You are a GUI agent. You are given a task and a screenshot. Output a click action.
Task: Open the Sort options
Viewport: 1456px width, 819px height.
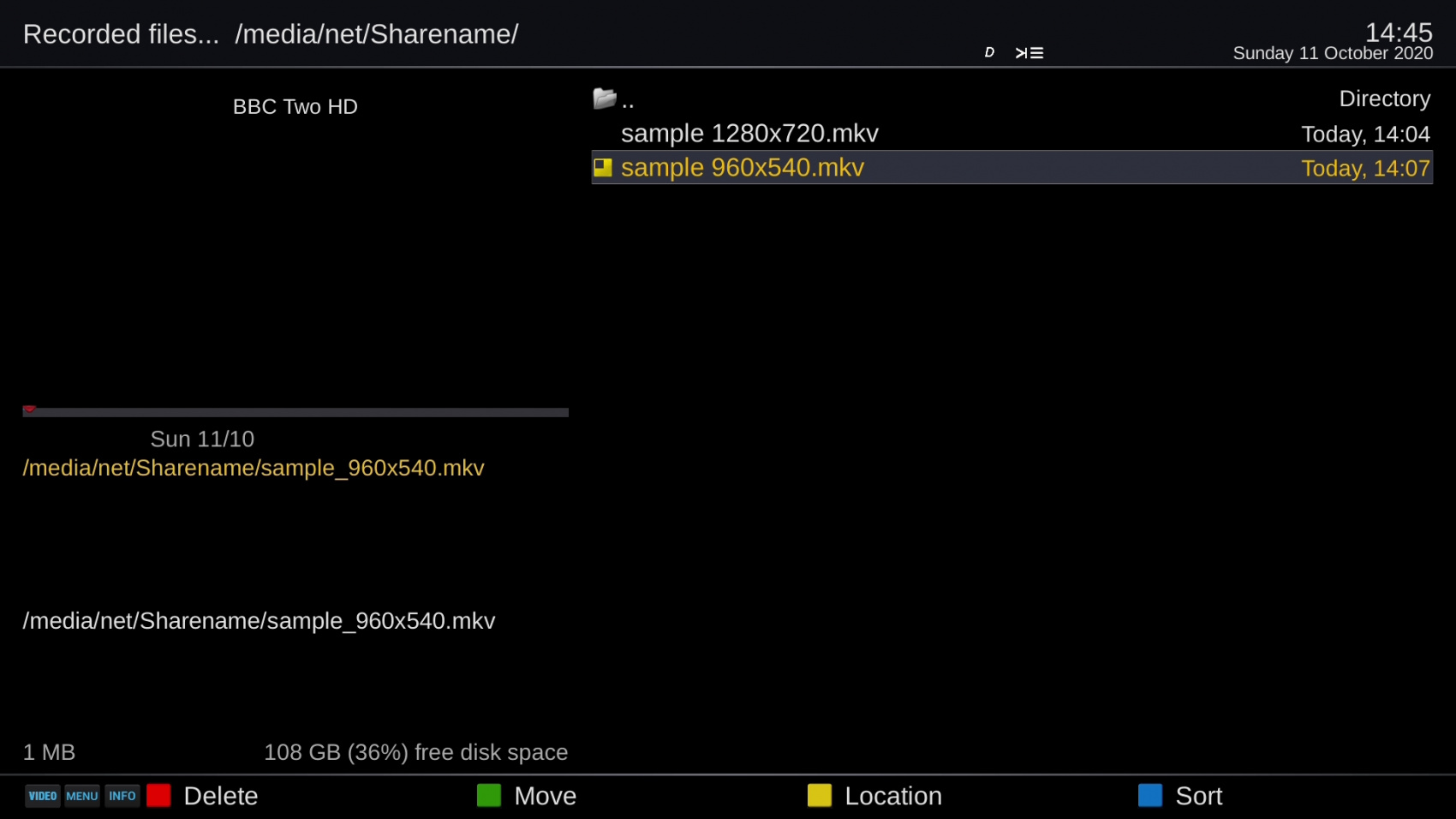click(1198, 796)
